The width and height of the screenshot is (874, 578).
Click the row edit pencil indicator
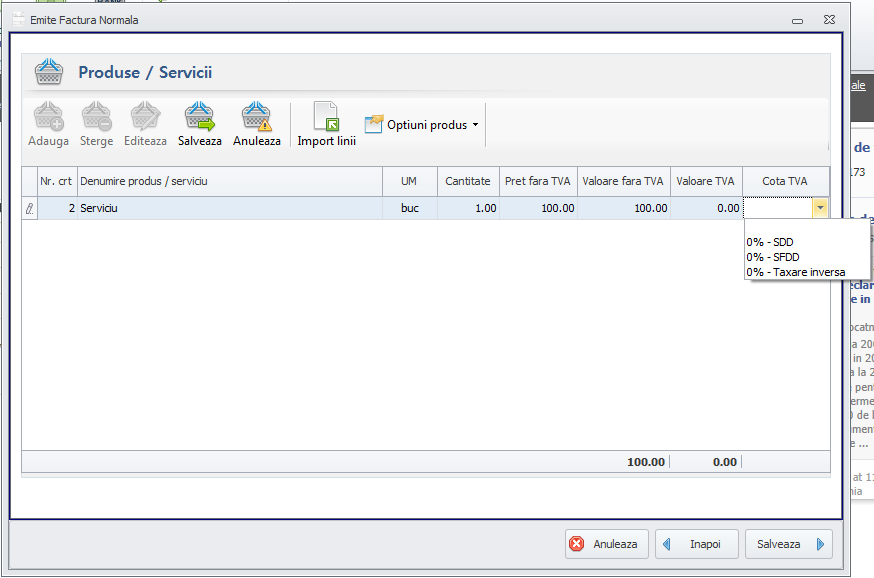click(30, 208)
